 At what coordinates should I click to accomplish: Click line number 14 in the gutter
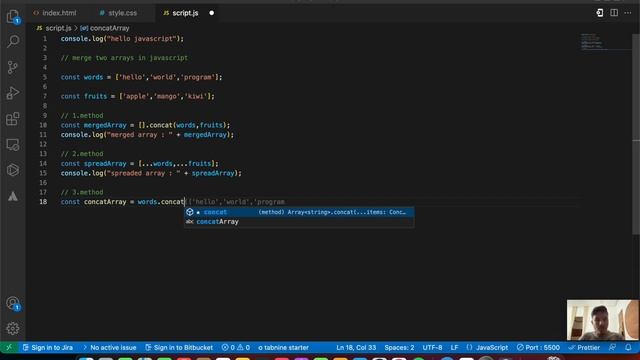point(43,163)
